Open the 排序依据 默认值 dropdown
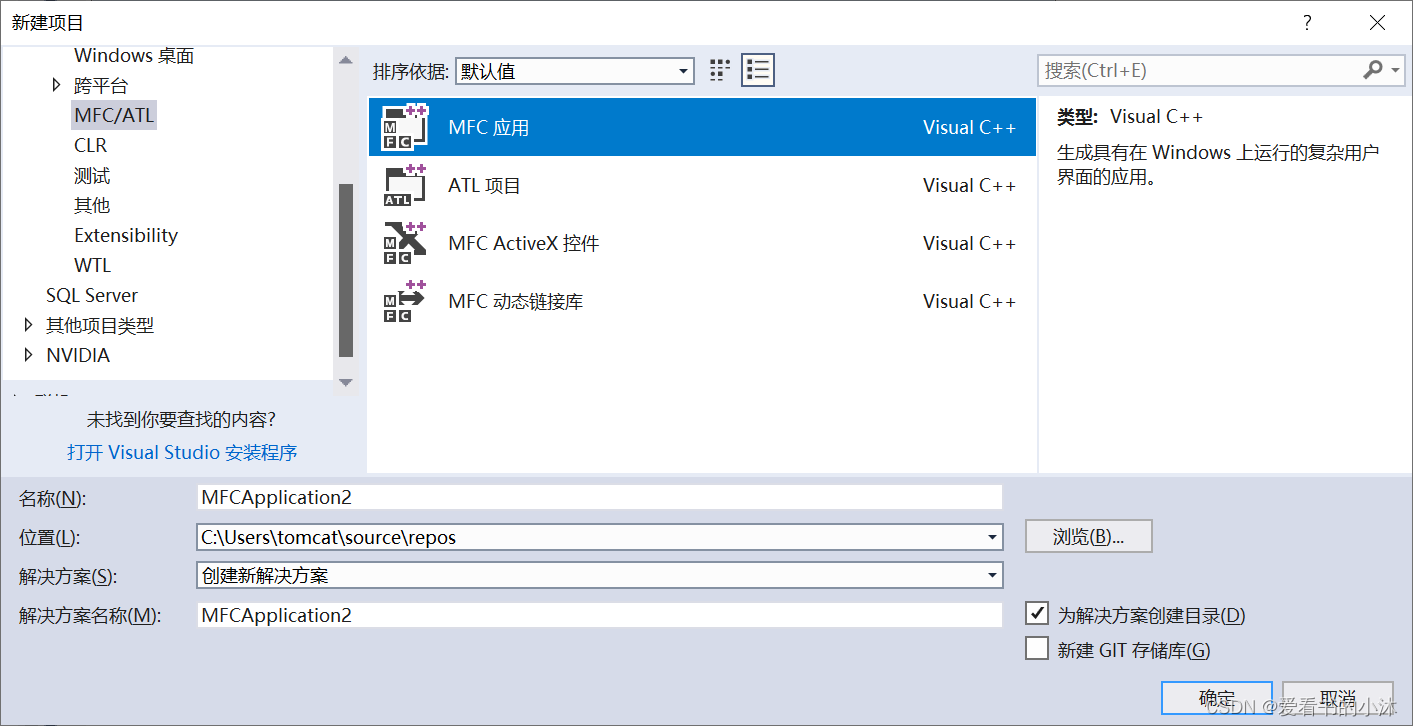 tap(575, 71)
